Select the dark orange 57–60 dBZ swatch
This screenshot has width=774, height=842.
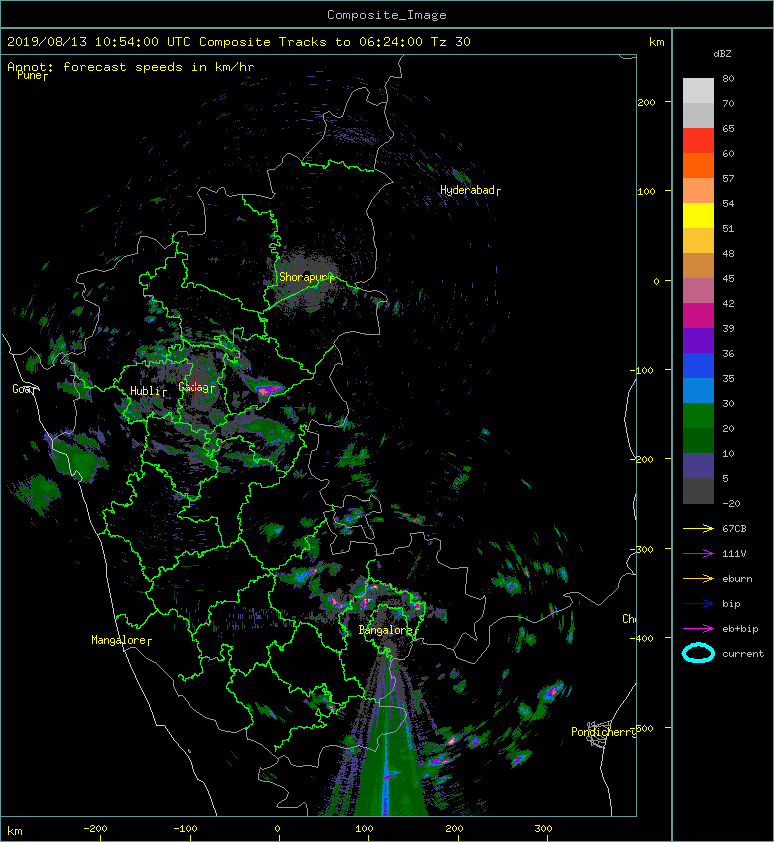click(698, 165)
